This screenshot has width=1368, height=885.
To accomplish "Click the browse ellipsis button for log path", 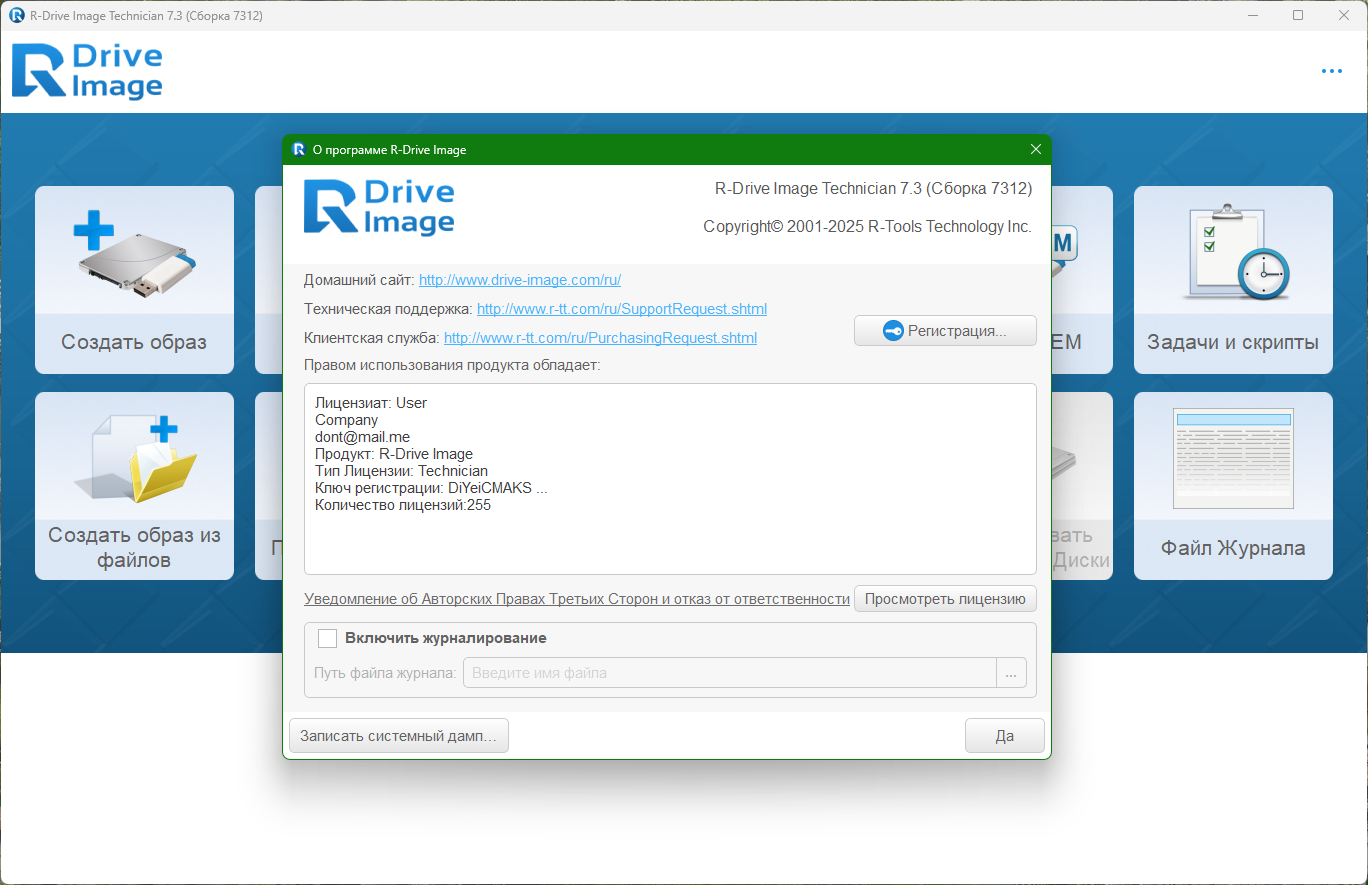I will (1011, 673).
